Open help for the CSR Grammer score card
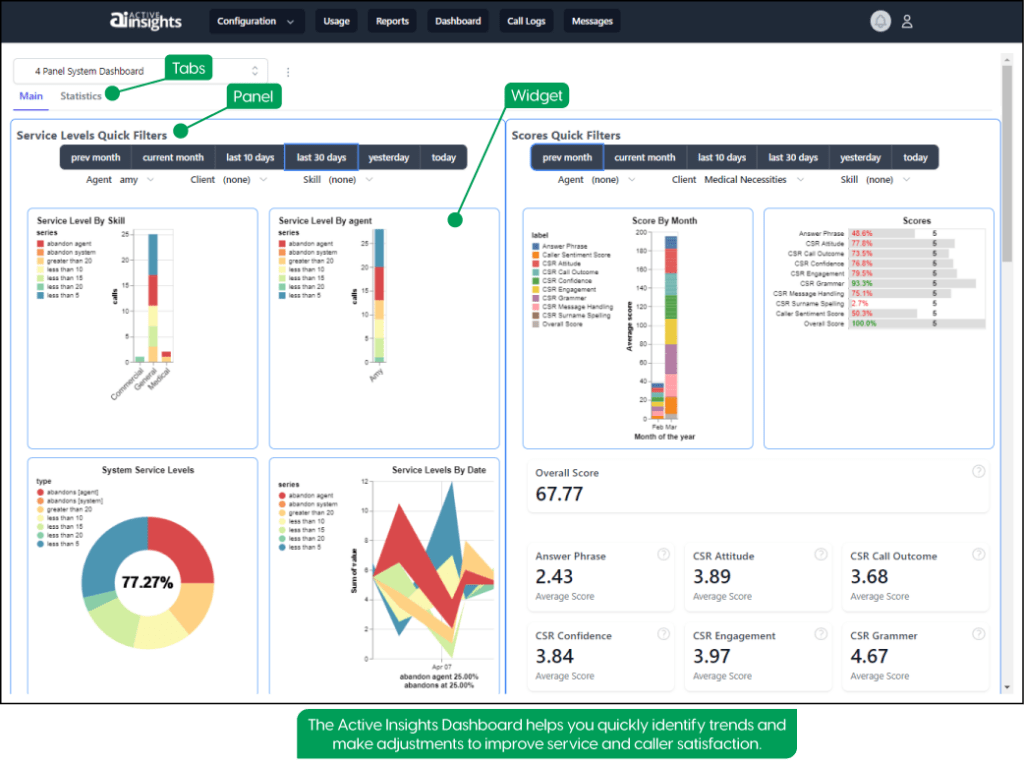 (978, 633)
